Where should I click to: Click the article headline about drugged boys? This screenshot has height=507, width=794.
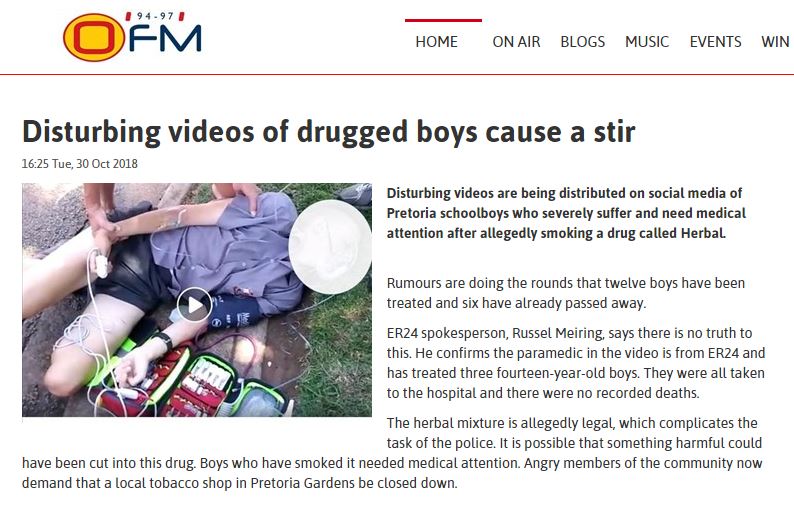coord(328,132)
